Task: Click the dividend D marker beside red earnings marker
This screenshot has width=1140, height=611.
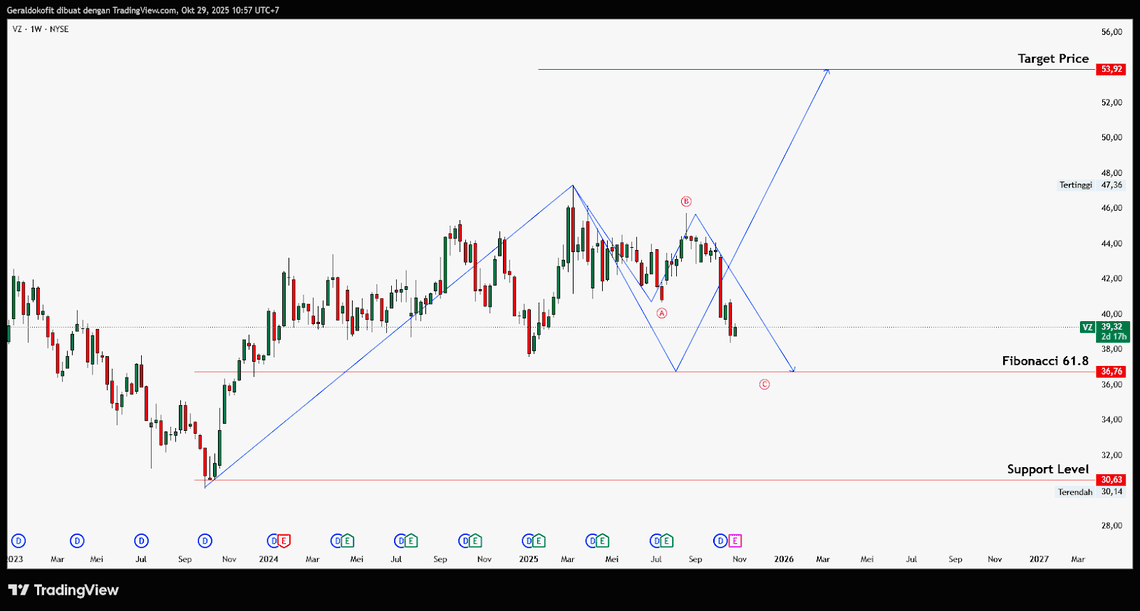Action: pyautogui.click(x=273, y=541)
